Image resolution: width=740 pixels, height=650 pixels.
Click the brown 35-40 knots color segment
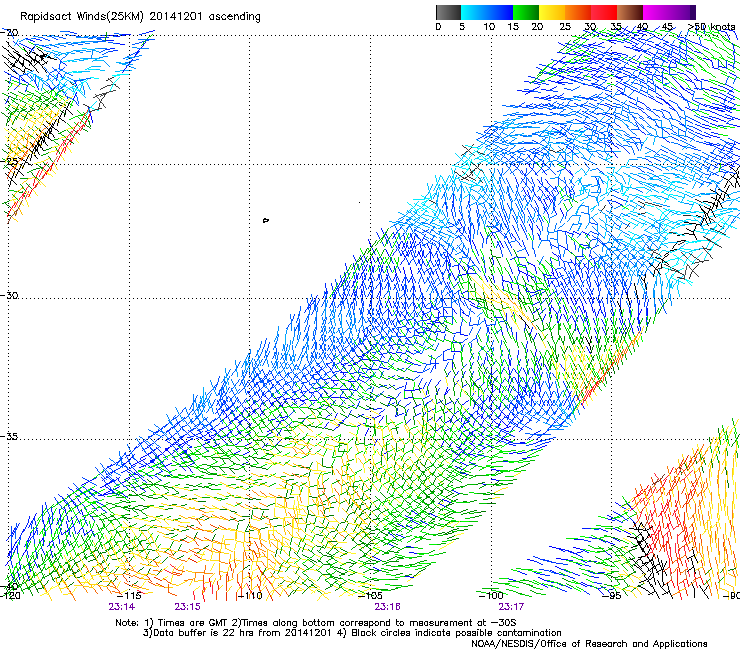630,12
